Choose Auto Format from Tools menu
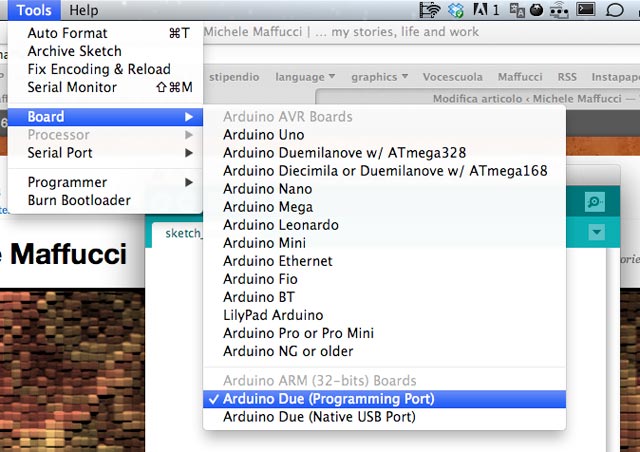The height and width of the screenshot is (452, 640). [x=67, y=33]
